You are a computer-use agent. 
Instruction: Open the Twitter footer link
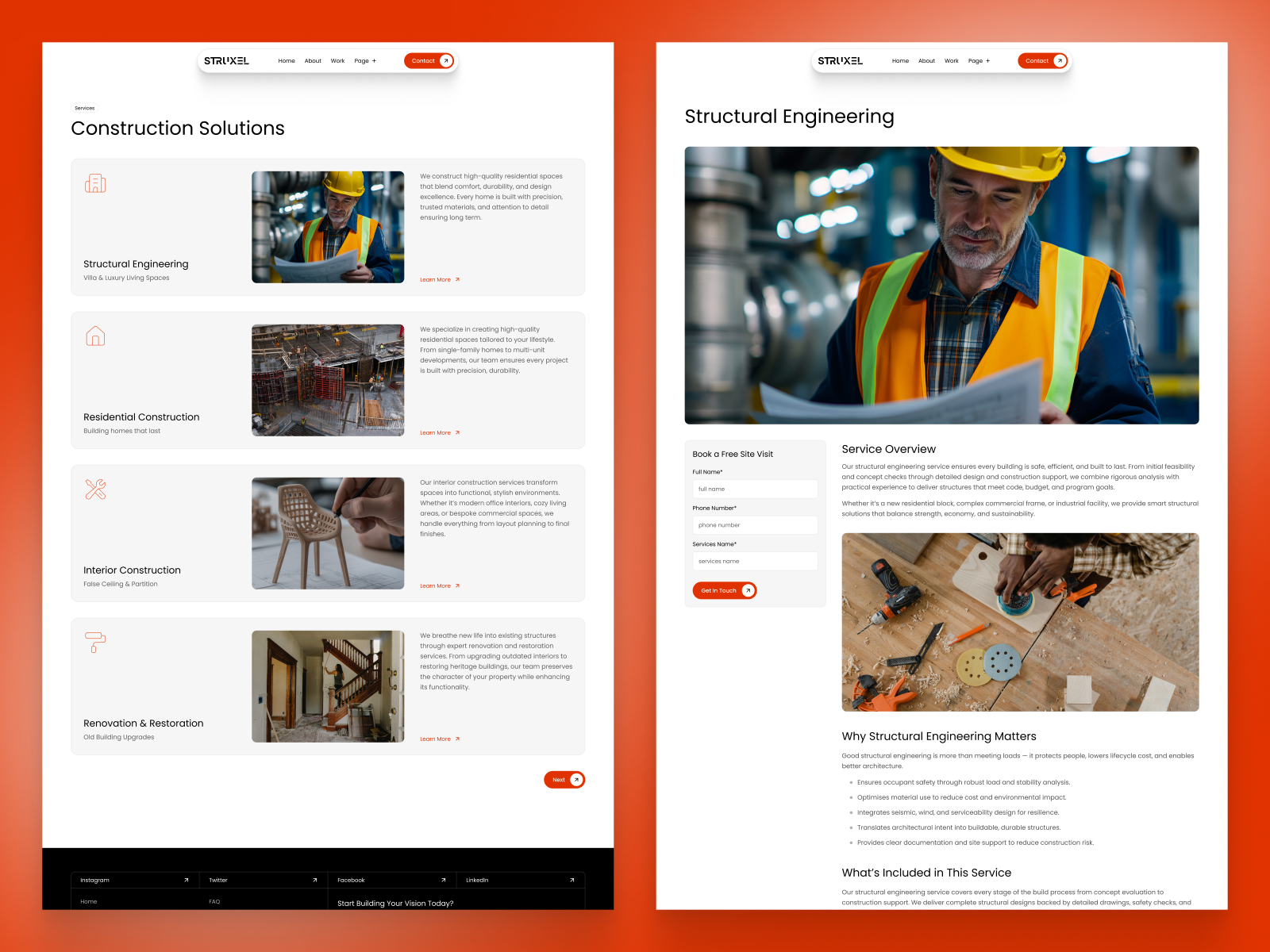coord(264,880)
